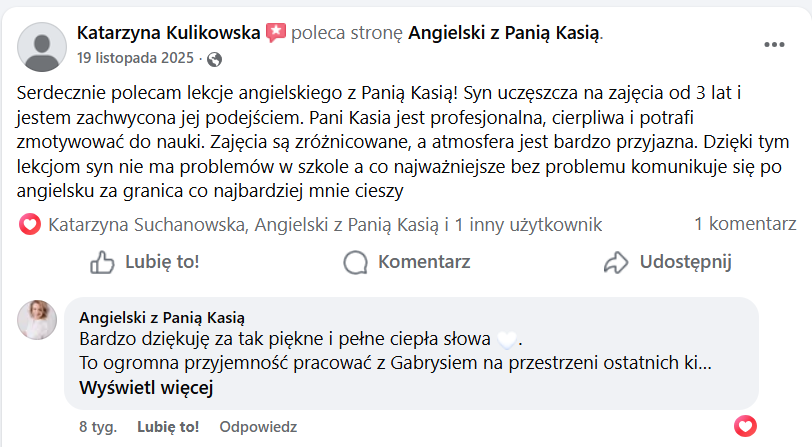Click Lubię to! under the comment
Screen dimensions: 812x447
[168, 427]
